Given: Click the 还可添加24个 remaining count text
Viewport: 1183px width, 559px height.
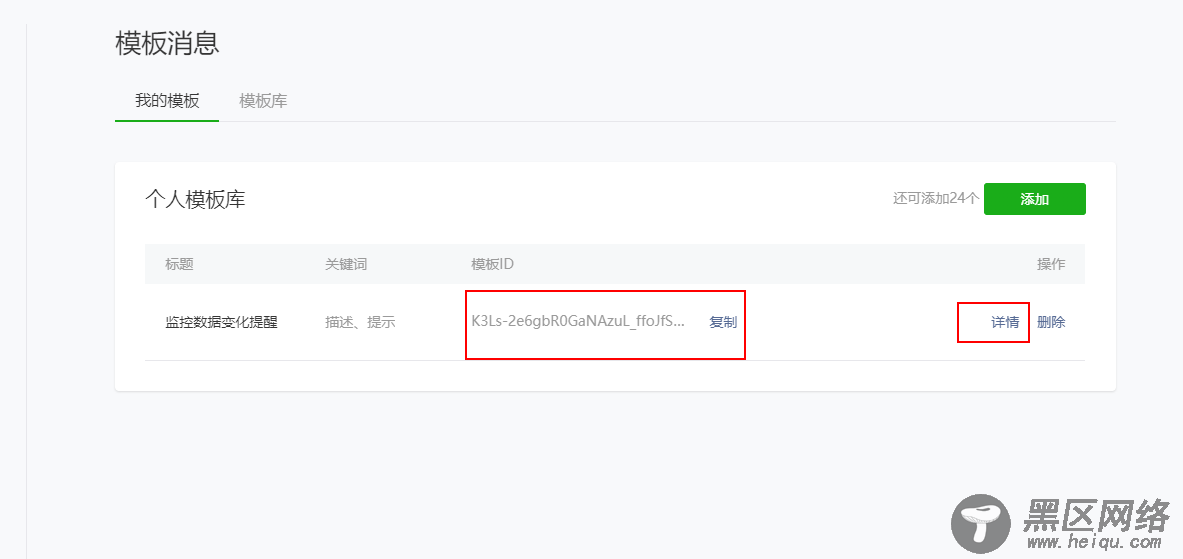Looking at the screenshot, I should click(x=936, y=199).
